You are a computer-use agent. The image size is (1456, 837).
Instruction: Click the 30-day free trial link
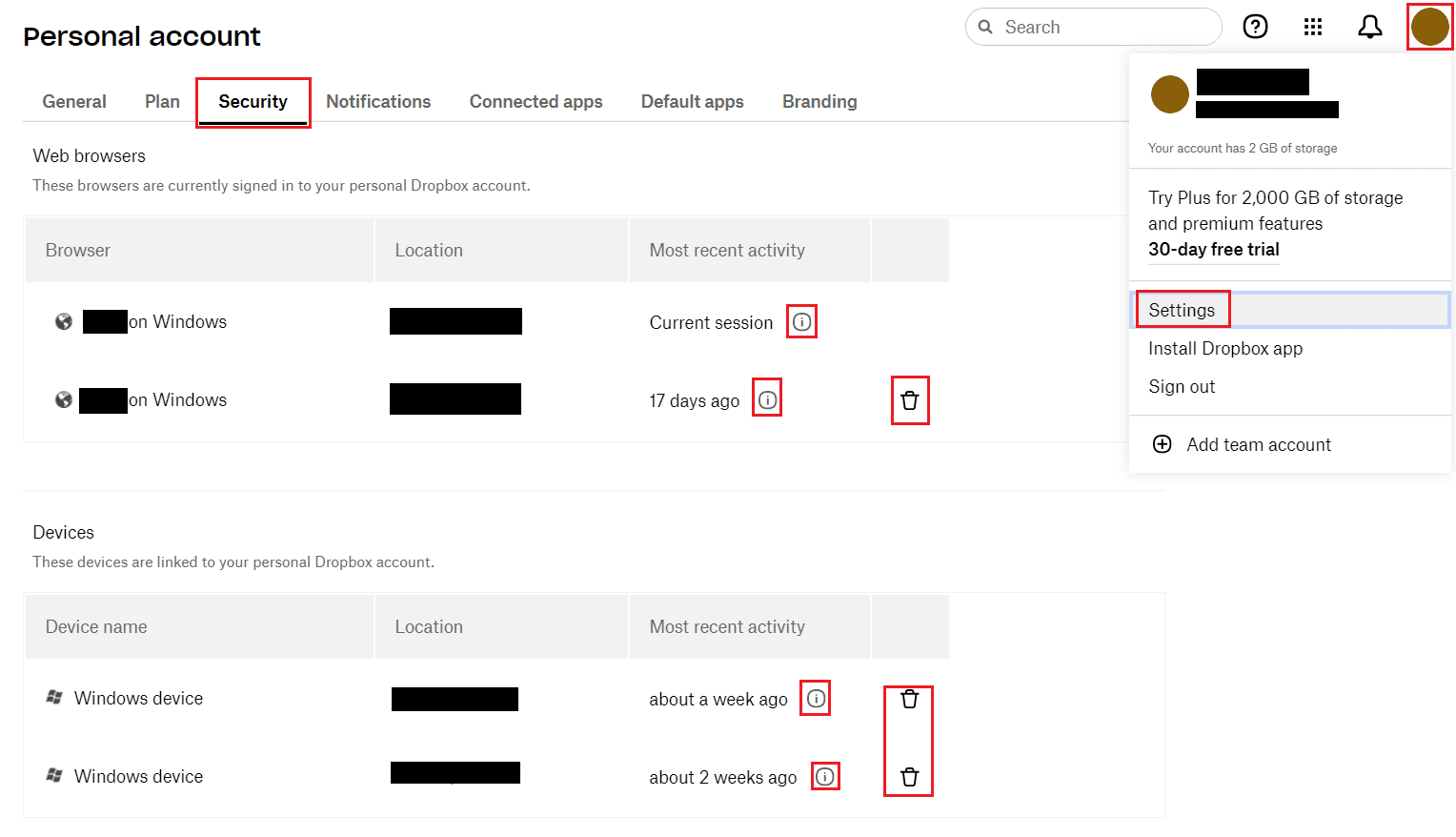pos(1214,249)
